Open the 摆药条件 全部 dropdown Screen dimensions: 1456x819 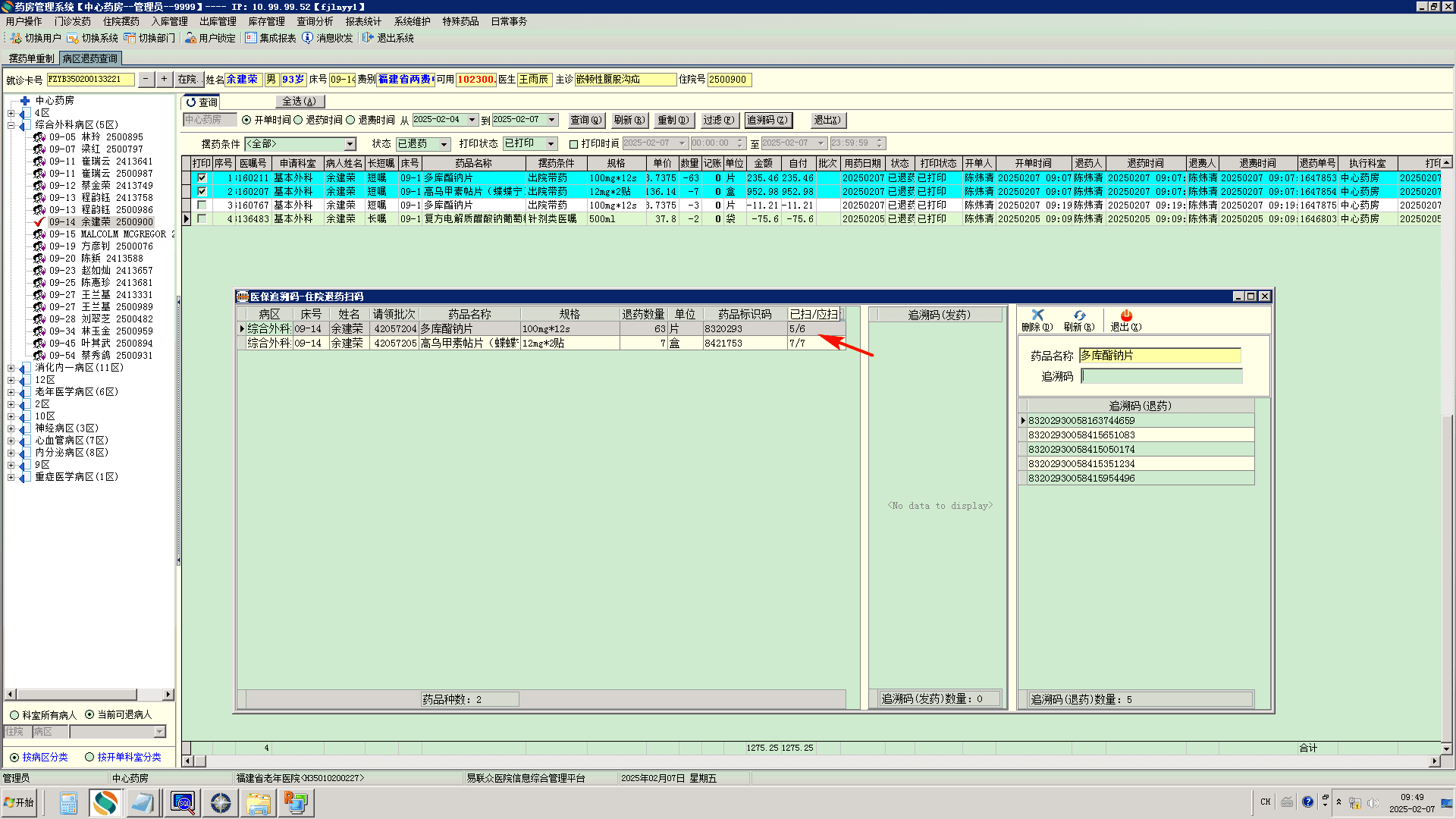pos(350,144)
